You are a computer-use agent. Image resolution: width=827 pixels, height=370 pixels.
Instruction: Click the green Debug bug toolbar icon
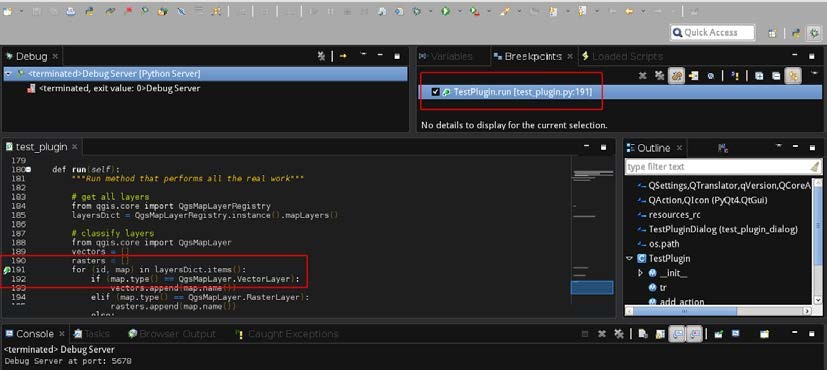click(x=417, y=11)
